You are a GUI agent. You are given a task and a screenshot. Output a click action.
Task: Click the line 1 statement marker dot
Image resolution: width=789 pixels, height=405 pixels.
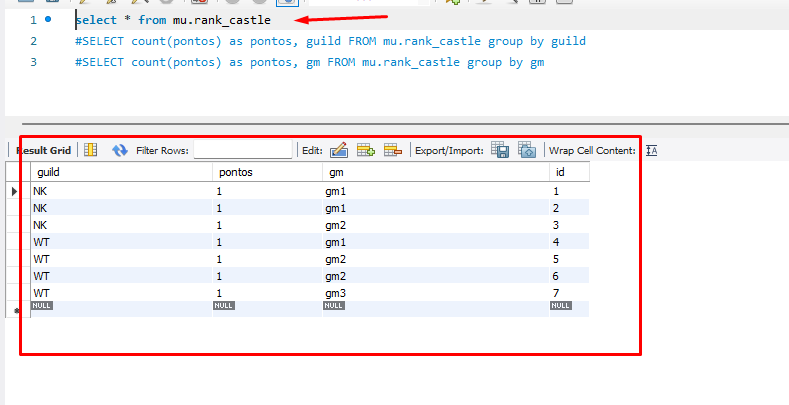click(48, 20)
